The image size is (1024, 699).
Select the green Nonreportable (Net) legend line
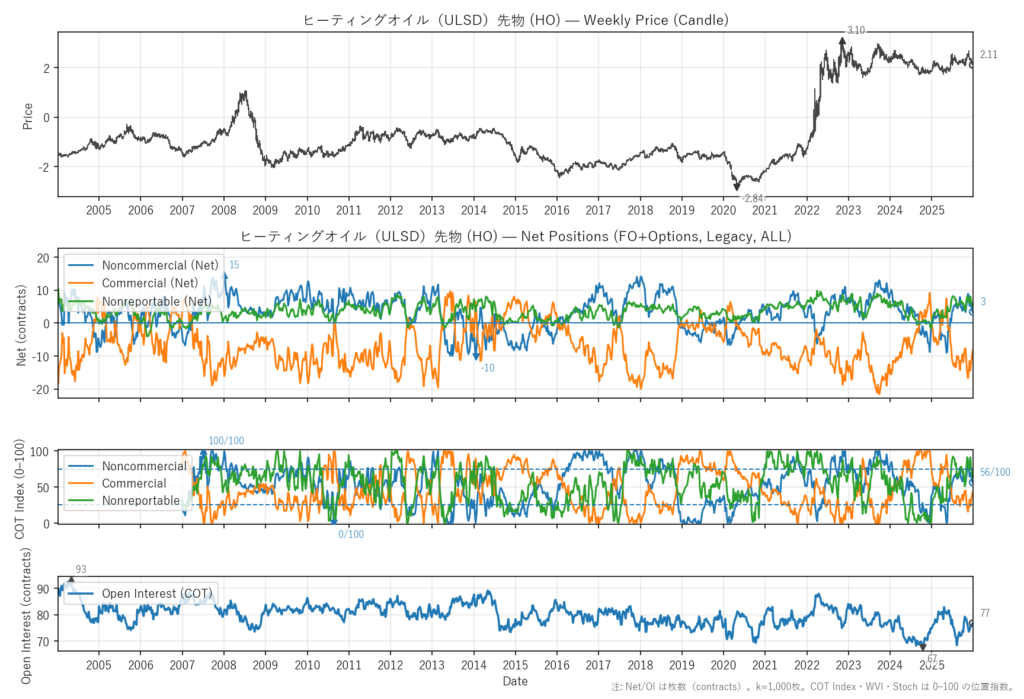[82, 301]
